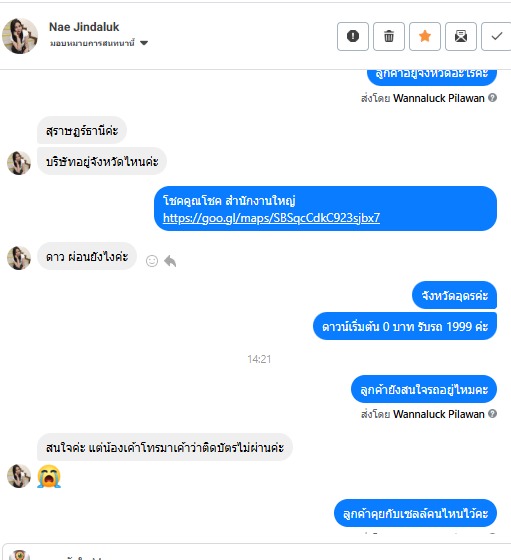Delete conversation using the trash icon
The width and height of the screenshot is (511, 560).
pyautogui.click(x=389, y=36)
